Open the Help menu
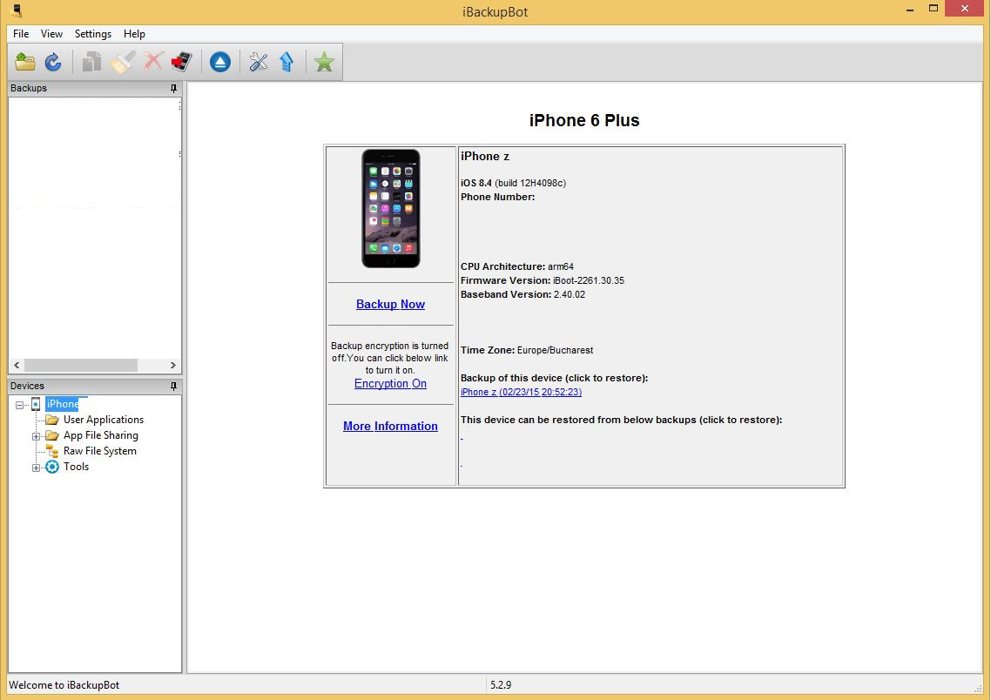The width and height of the screenshot is (991, 700). point(134,33)
